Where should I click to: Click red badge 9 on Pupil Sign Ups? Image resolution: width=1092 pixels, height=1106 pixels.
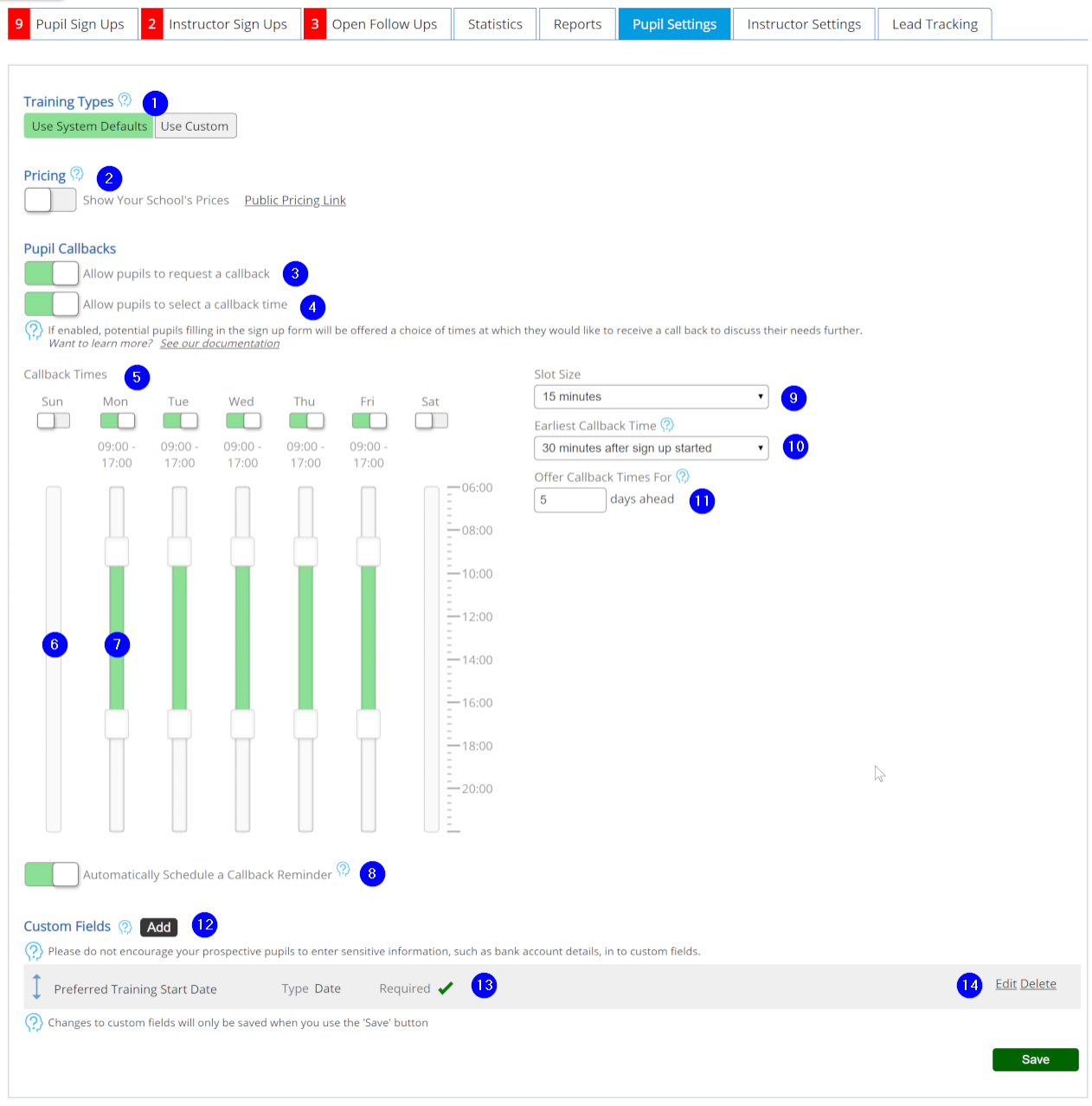click(x=19, y=24)
